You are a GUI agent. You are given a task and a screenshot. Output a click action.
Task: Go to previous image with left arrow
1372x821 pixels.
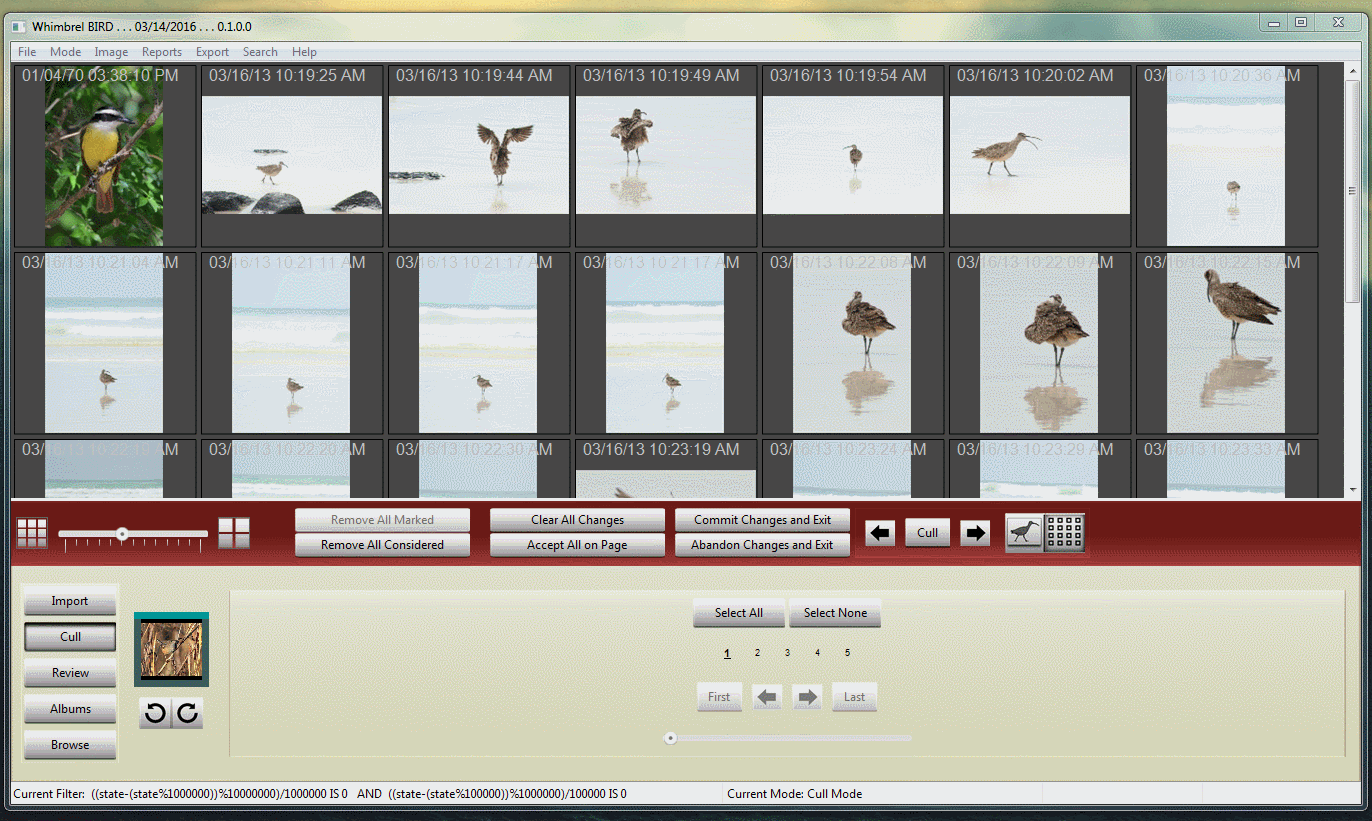click(x=880, y=533)
